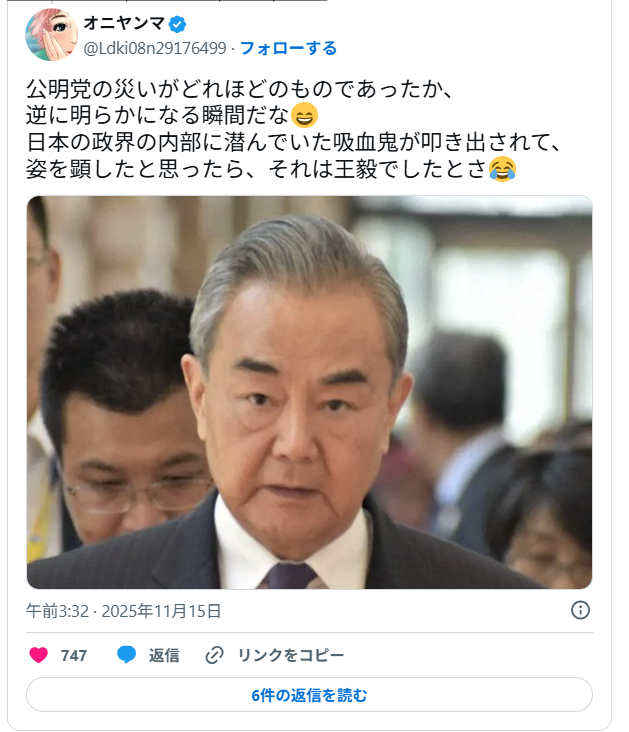Follow the account via フォローする
Screen dimensions: 629x732
[288, 48]
